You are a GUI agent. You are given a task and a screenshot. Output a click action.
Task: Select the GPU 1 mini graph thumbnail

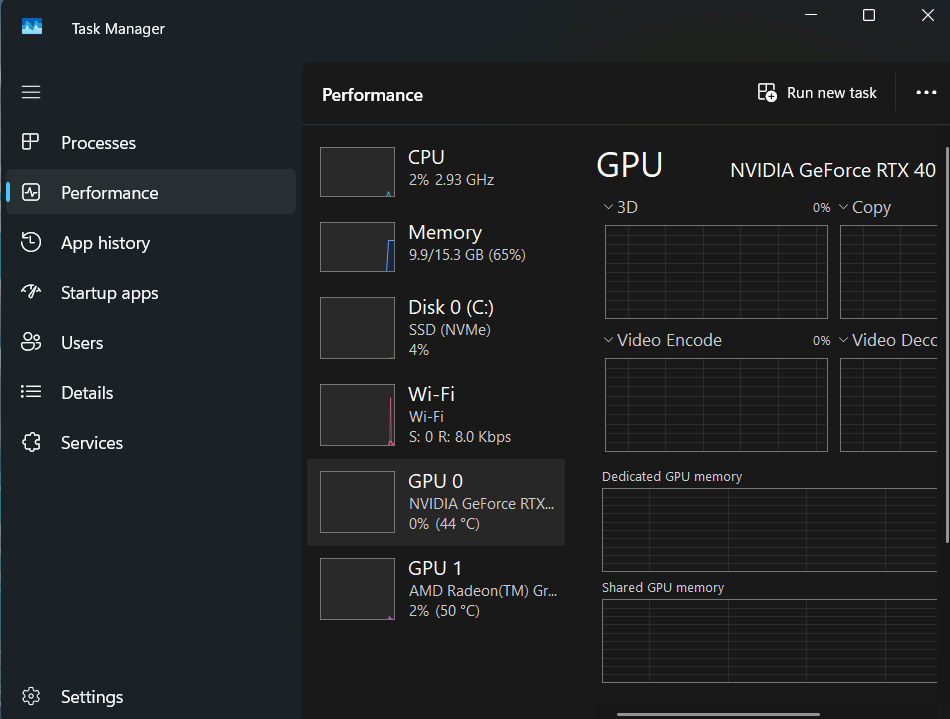coord(357,589)
